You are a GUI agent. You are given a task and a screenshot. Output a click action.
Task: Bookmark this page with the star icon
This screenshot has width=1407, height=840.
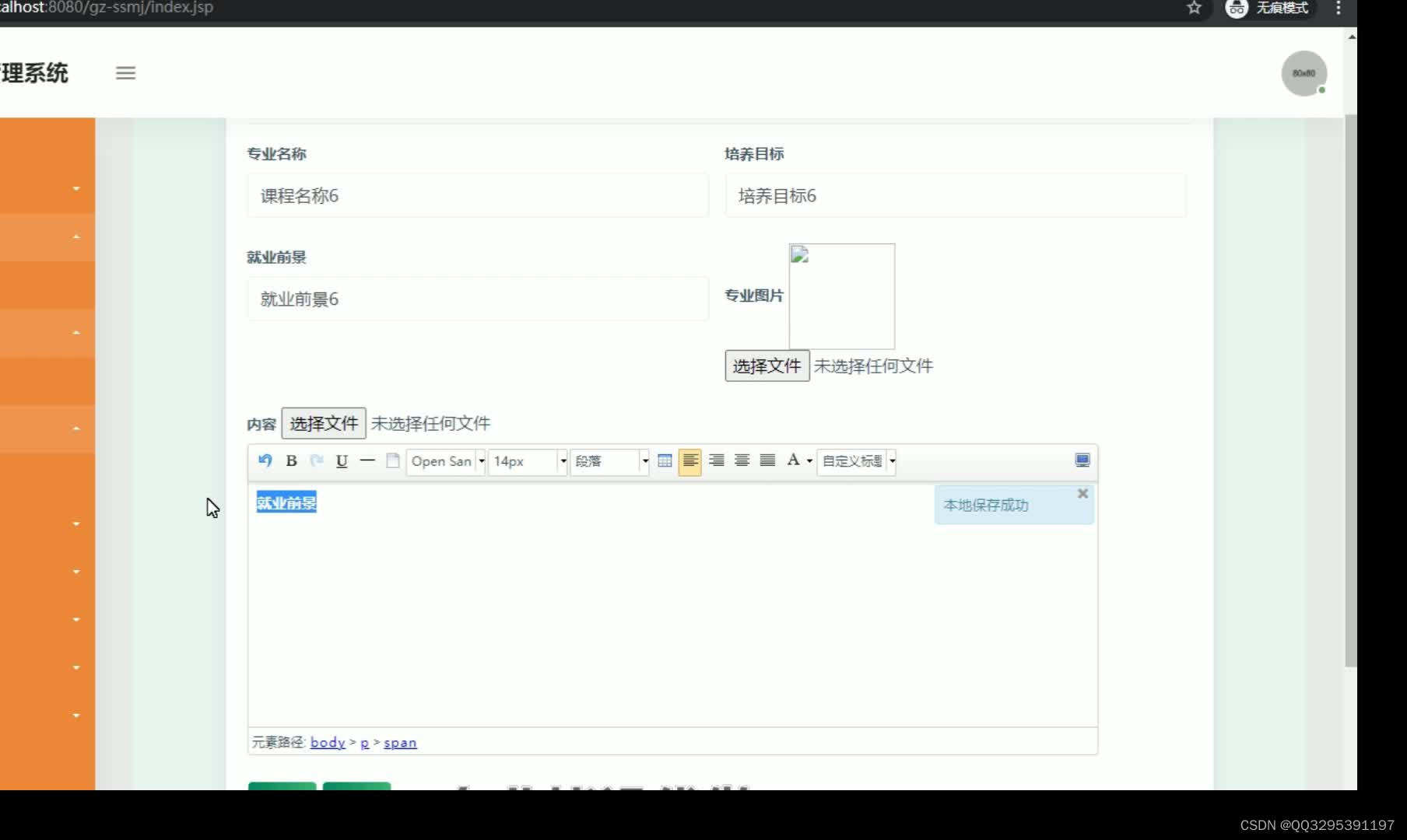coord(1195,8)
